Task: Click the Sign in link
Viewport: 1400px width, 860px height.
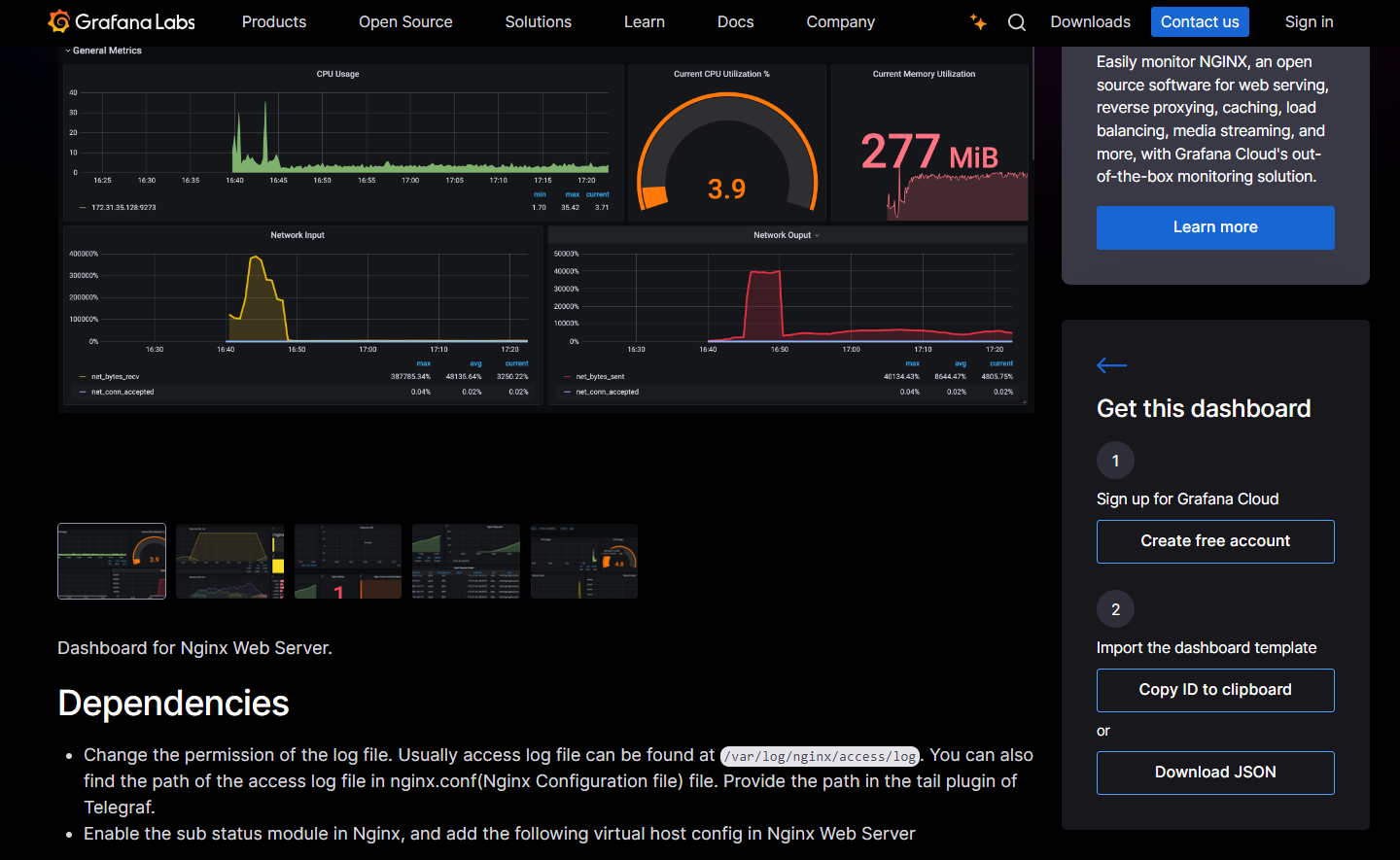Action: (x=1309, y=21)
